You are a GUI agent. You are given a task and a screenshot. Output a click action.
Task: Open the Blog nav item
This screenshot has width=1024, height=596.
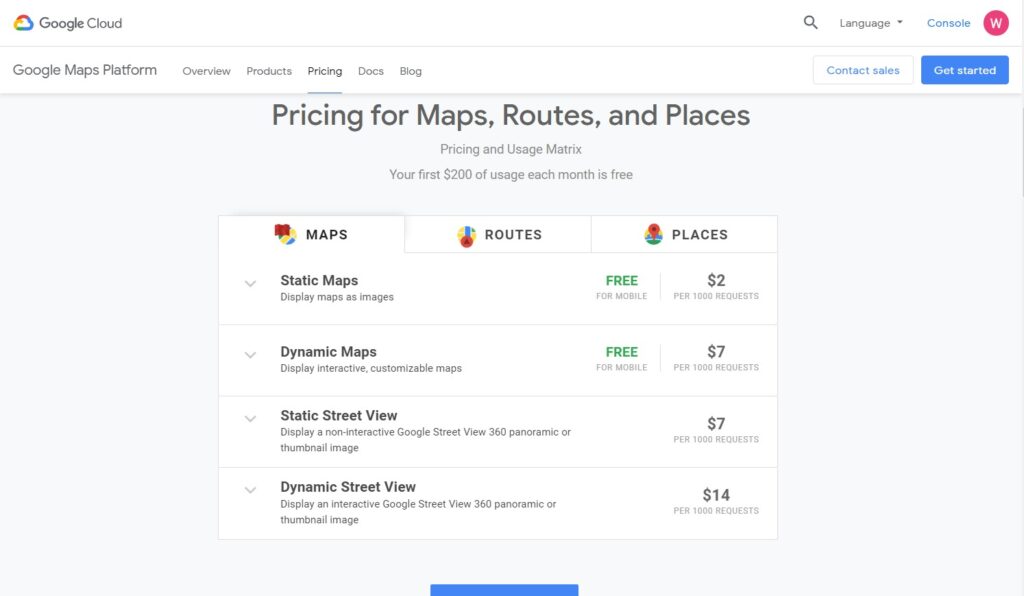point(411,71)
